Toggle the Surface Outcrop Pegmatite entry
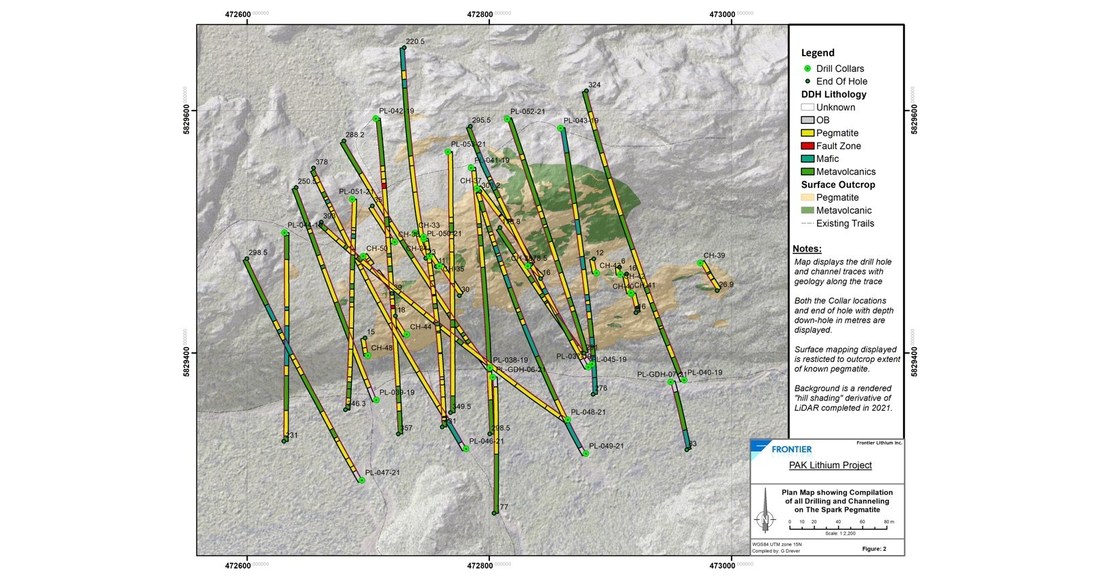The height and width of the screenshot is (576, 1099). click(x=806, y=195)
